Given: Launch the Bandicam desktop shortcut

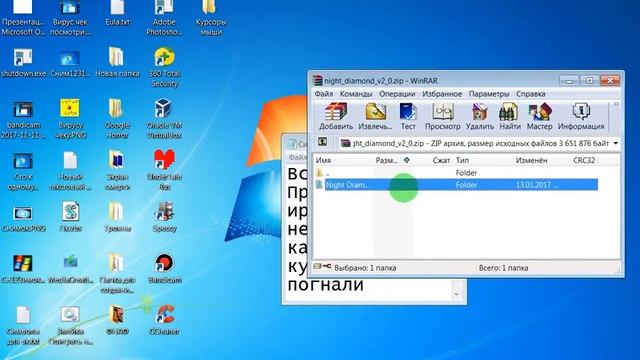Looking at the screenshot, I should pos(164,269).
